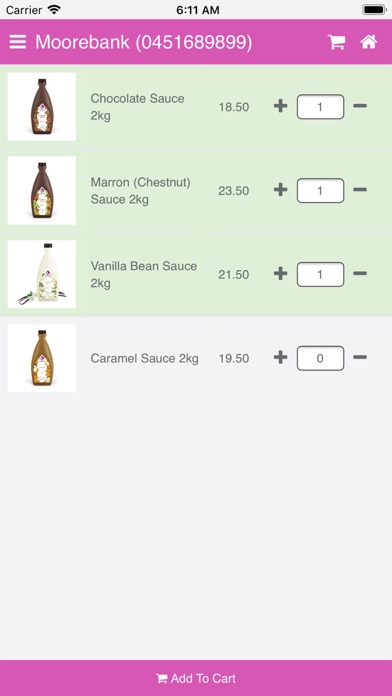Open the Vanilla Bean Sauce product image
The width and height of the screenshot is (392, 696).
coord(42,274)
